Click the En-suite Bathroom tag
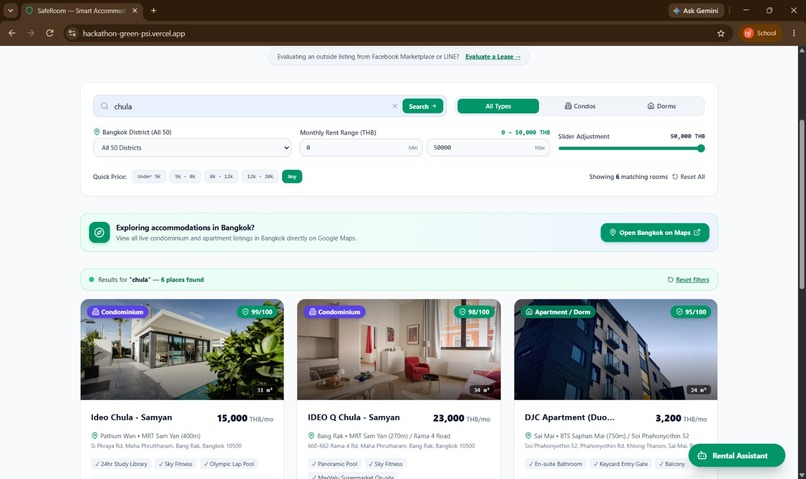Screen dimensions: 806x479 [556, 464]
